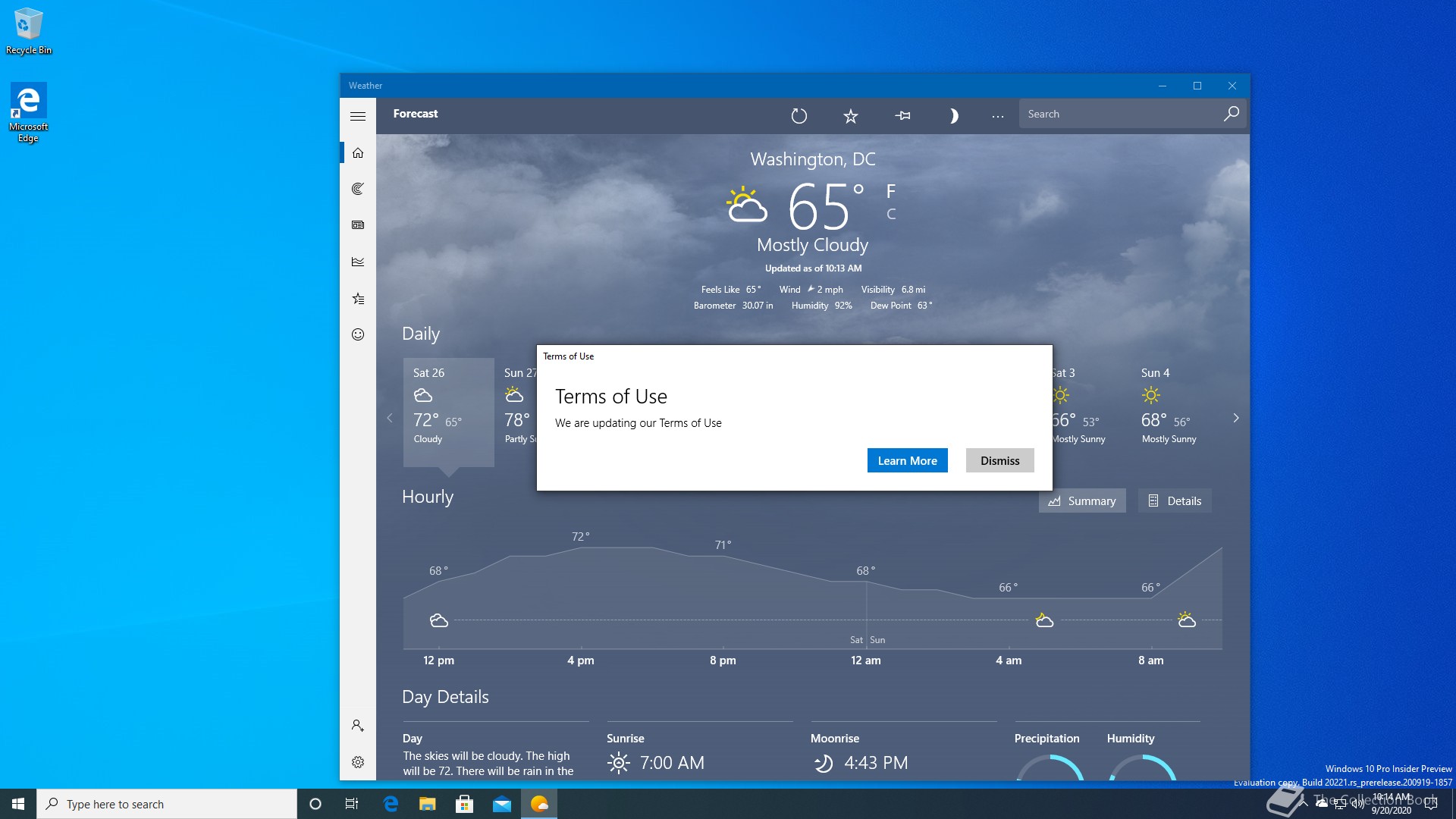Screen dimensions: 1456x819
Task: Open the notification center icon
Action: pyautogui.click(x=1431, y=804)
